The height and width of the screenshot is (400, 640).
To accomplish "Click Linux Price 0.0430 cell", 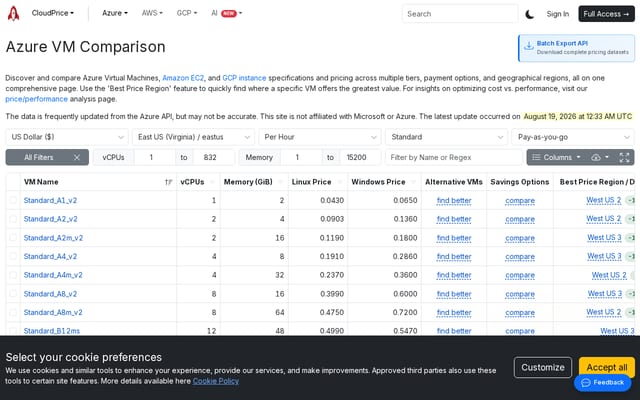I will [x=318, y=200].
